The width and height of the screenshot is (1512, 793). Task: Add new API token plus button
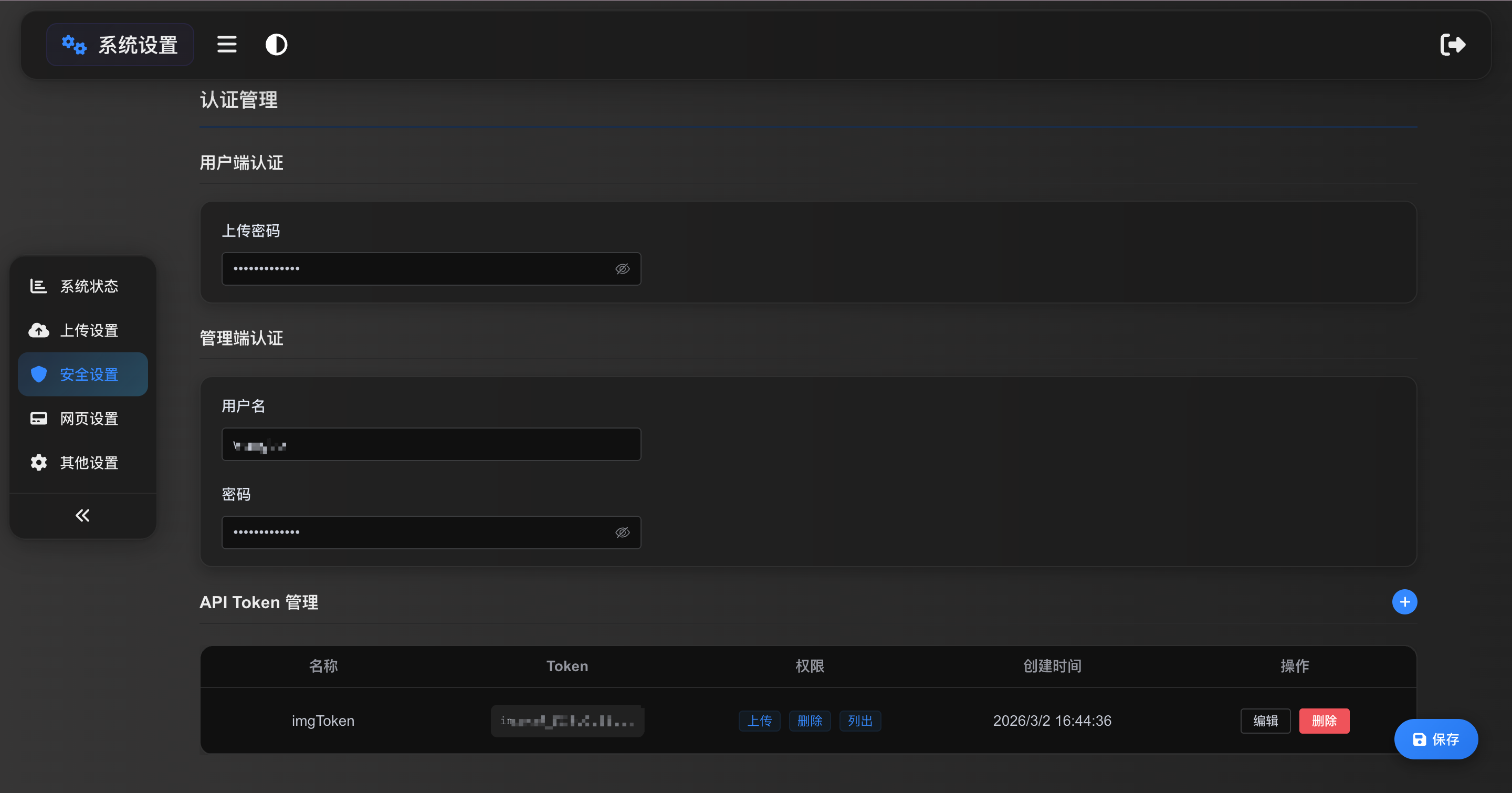(x=1404, y=602)
